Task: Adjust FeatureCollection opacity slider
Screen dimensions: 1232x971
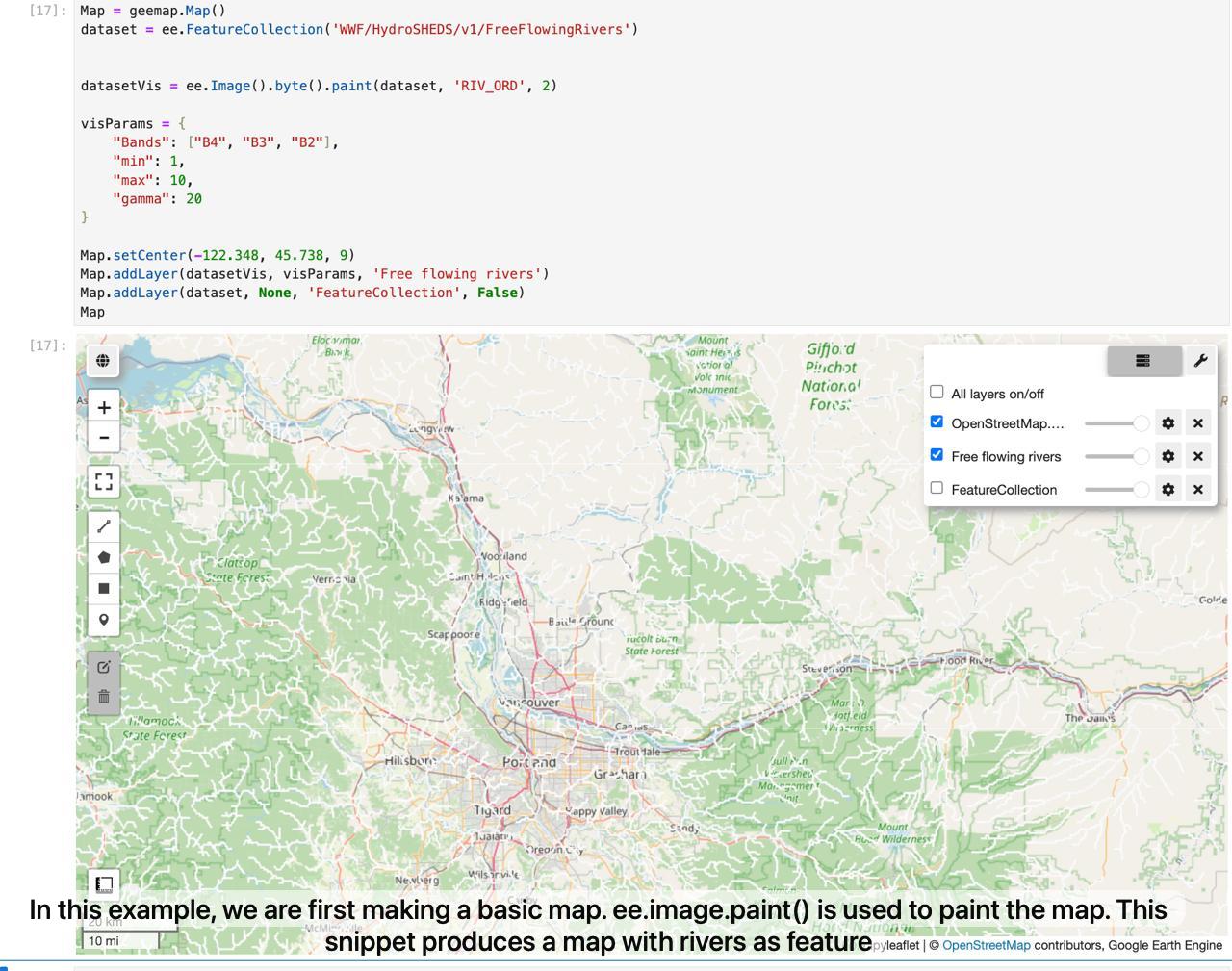Action: pos(1116,489)
